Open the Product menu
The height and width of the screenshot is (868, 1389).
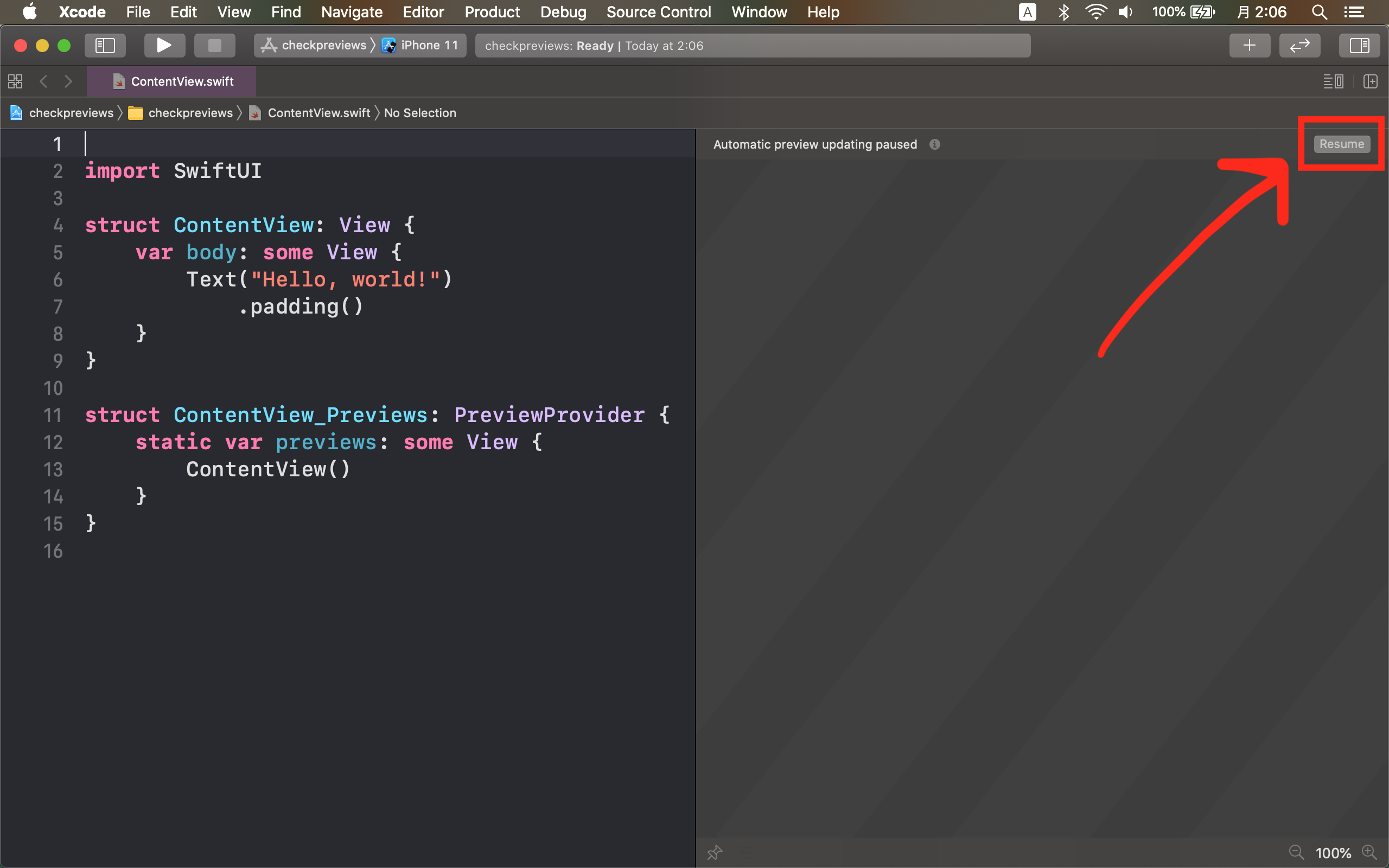[x=492, y=12]
